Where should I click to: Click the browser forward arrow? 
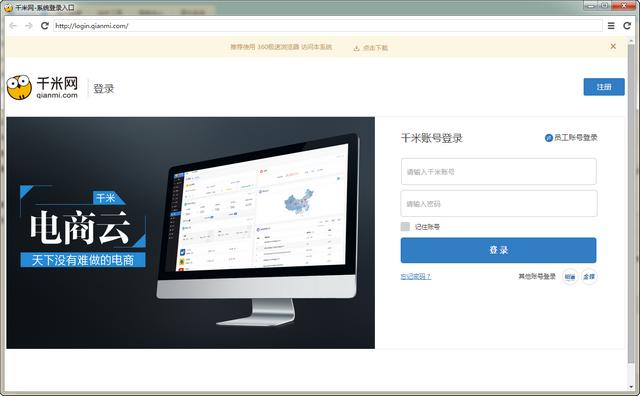(29, 26)
